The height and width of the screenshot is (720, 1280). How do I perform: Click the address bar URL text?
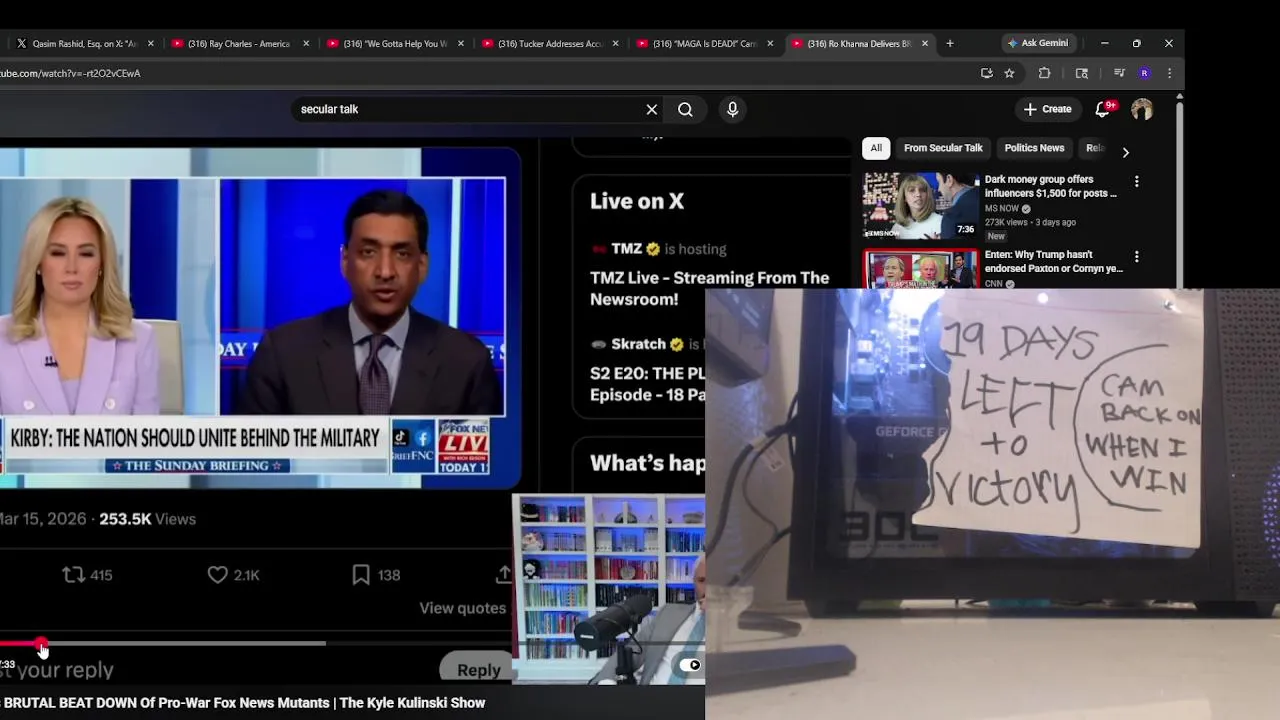(70, 73)
